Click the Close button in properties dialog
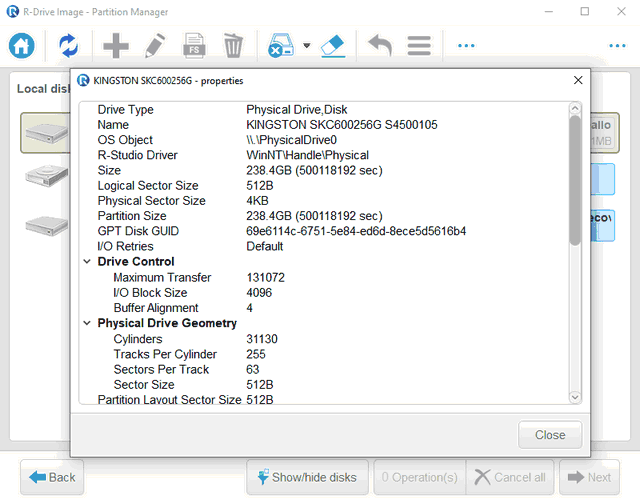This screenshot has height=504, width=640. pos(550,435)
